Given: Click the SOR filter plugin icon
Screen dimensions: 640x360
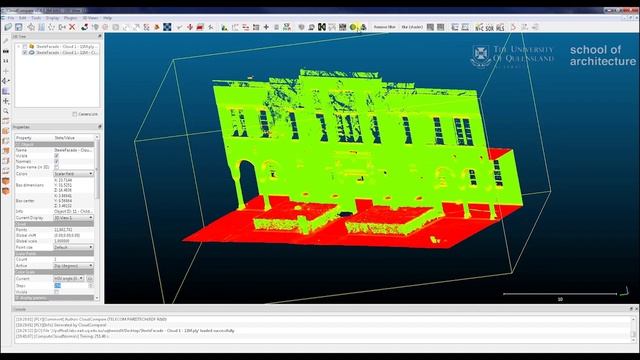Looking at the screenshot, I should click(490, 27).
